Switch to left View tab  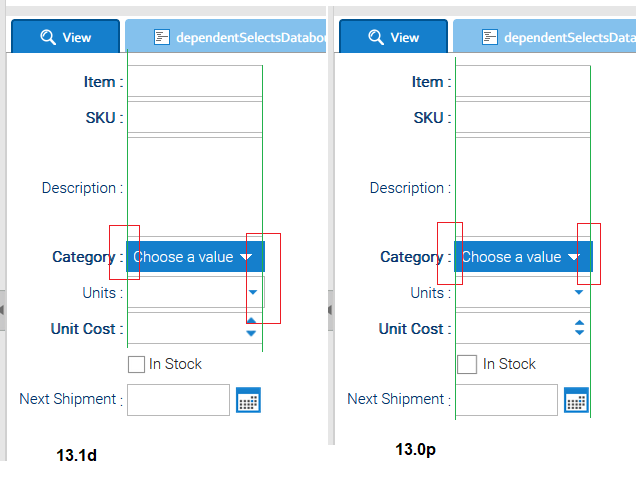click(x=65, y=36)
